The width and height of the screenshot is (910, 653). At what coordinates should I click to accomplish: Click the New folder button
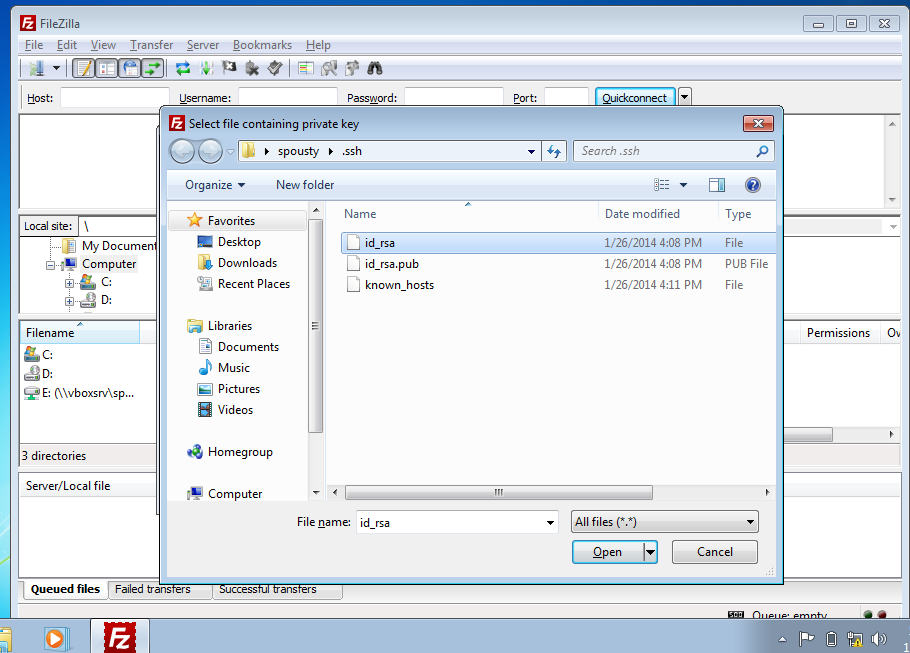click(305, 185)
